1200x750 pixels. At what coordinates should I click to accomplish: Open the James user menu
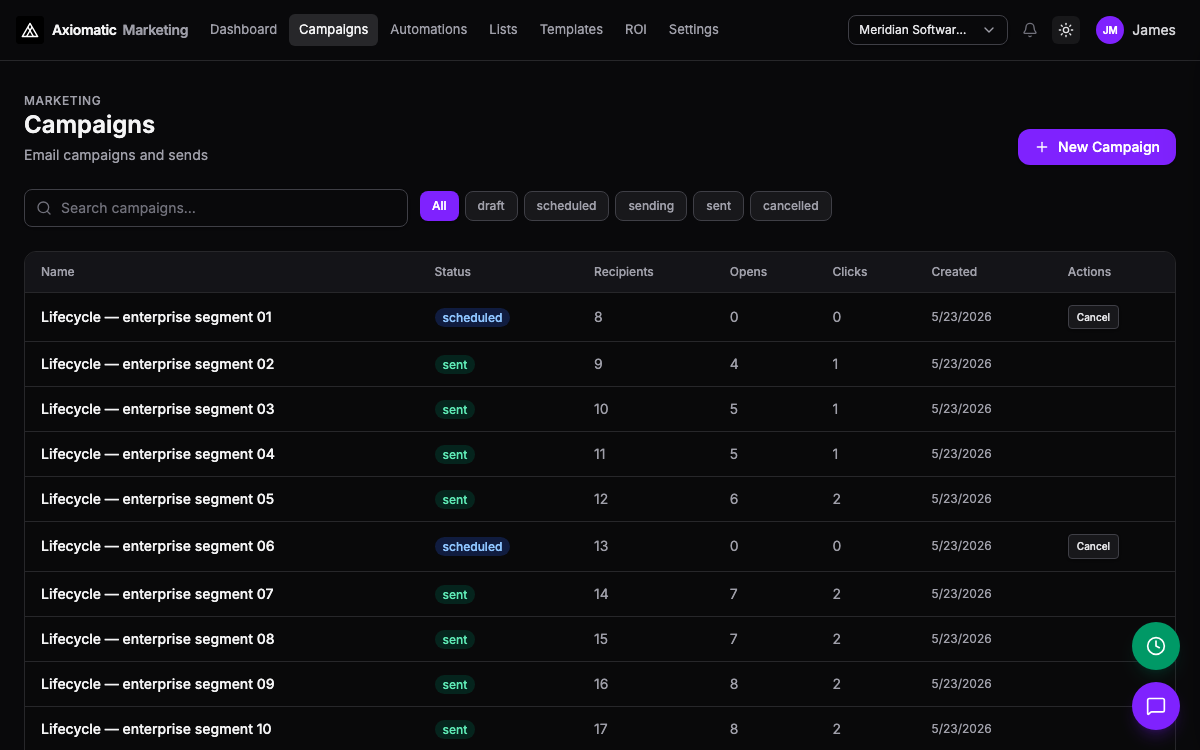pyautogui.click(x=1153, y=30)
